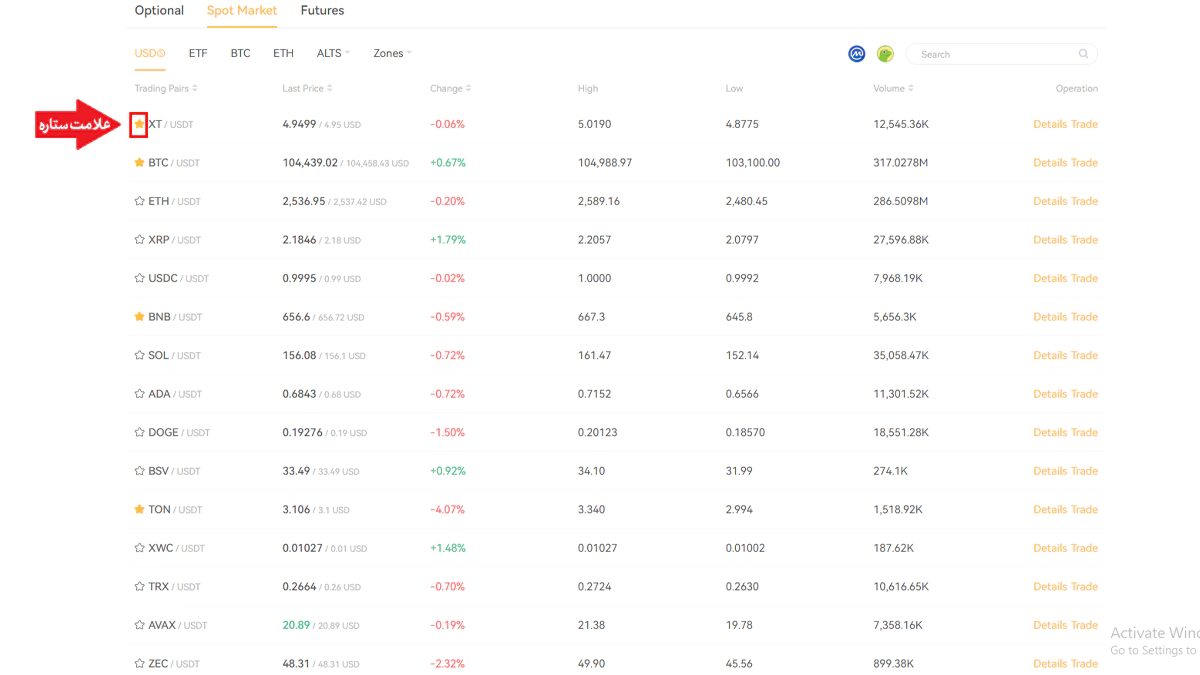This screenshot has height=675, width=1200.
Task: Open Trade for SOL/USDT
Action: click(1084, 355)
